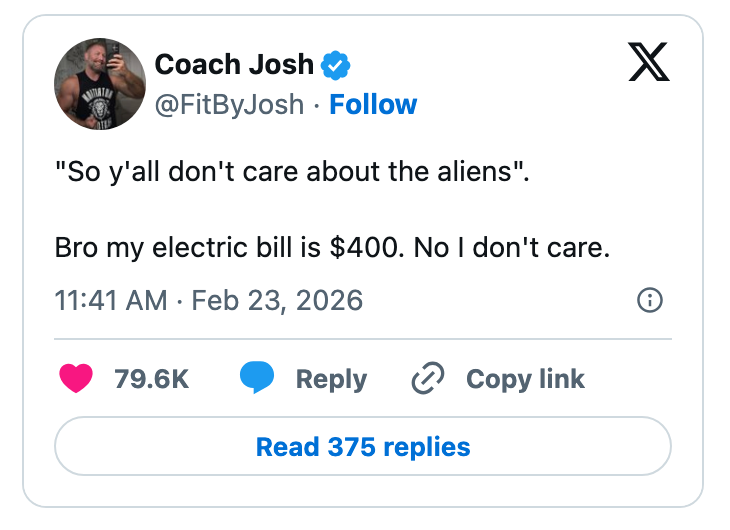The height and width of the screenshot is (530, 730).
Task: Open the @FitByJosh handle link
Action: click(229, 104)
